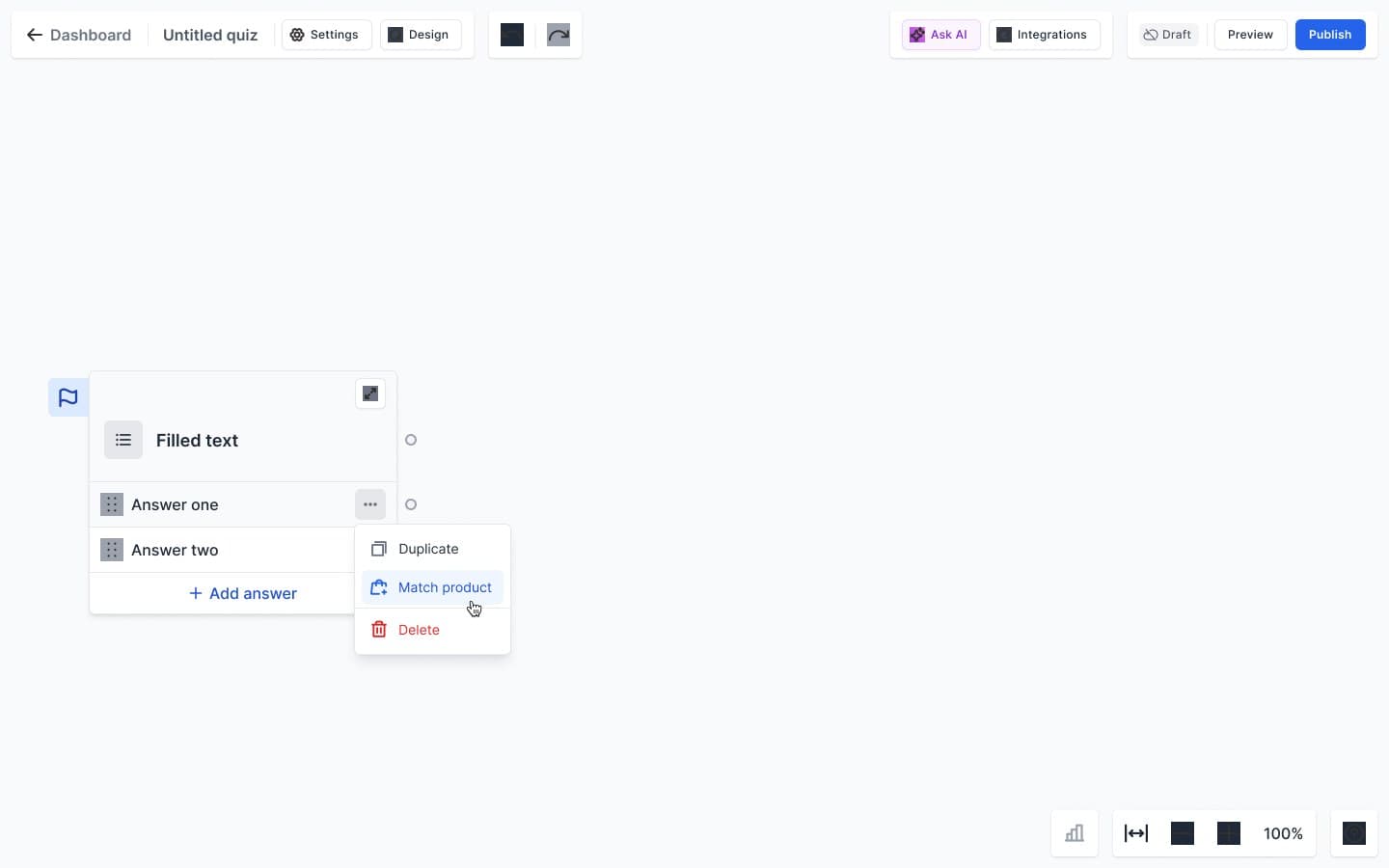Open the Design panel

coord(421,35)
